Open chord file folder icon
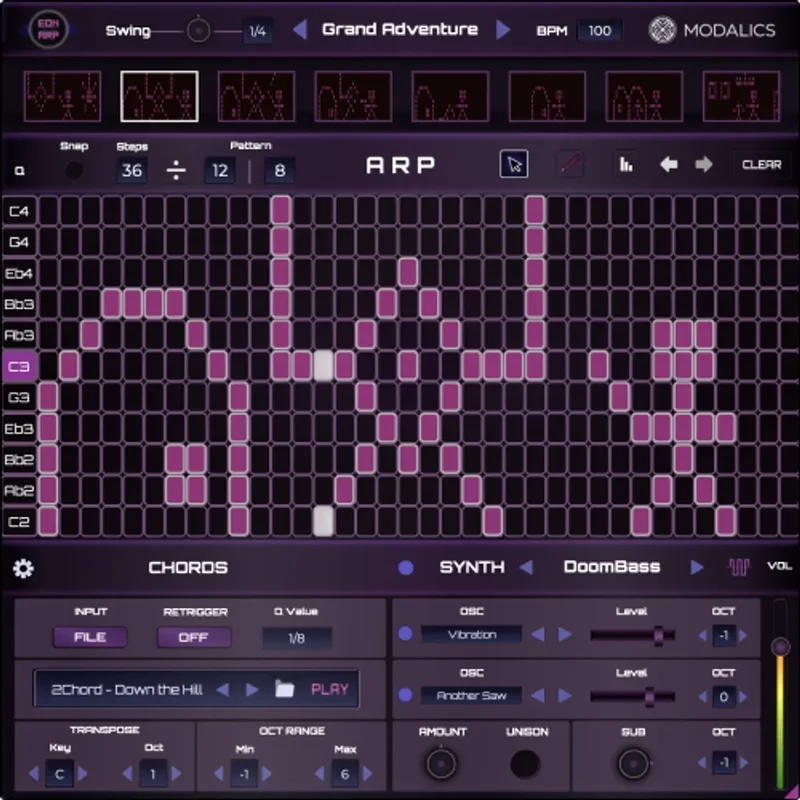800x800 pixels. click(285, 689)
